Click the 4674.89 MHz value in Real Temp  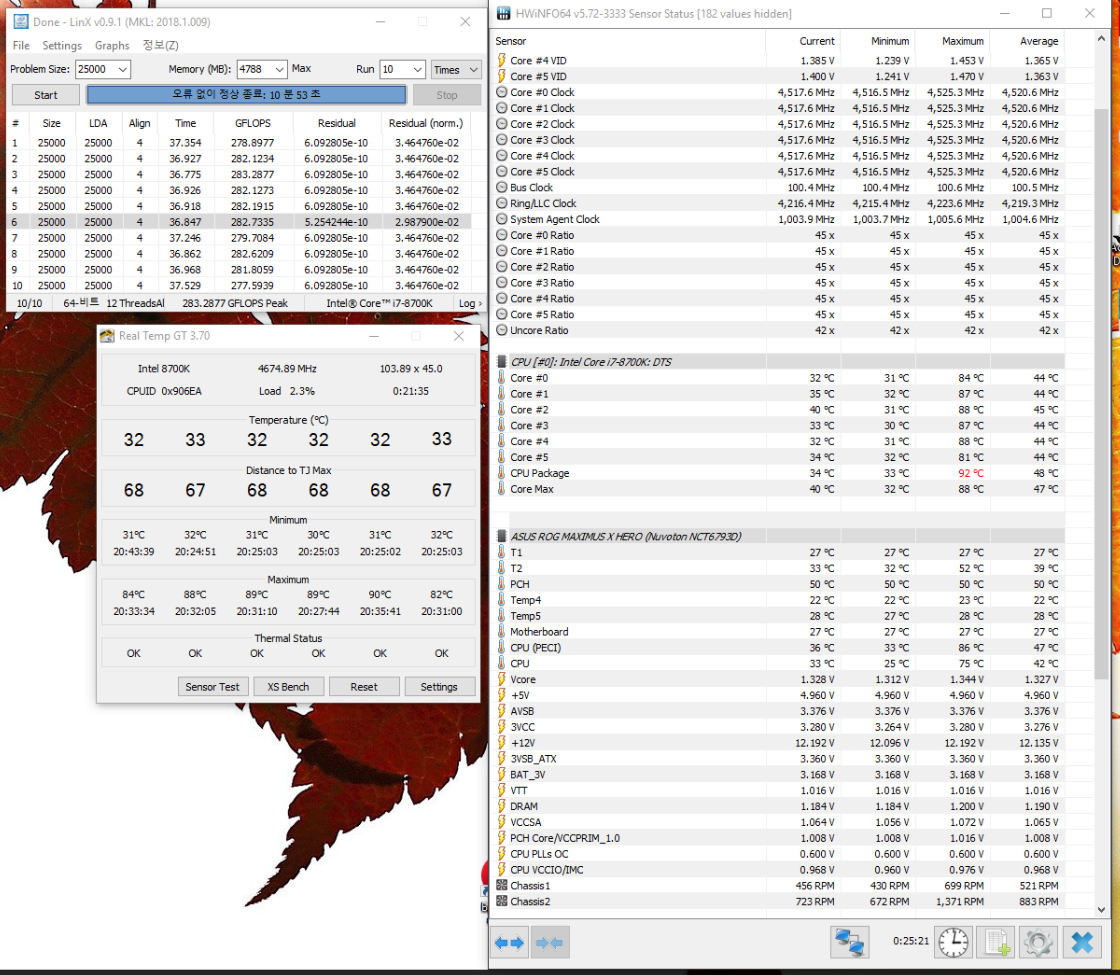coord(287,369)
